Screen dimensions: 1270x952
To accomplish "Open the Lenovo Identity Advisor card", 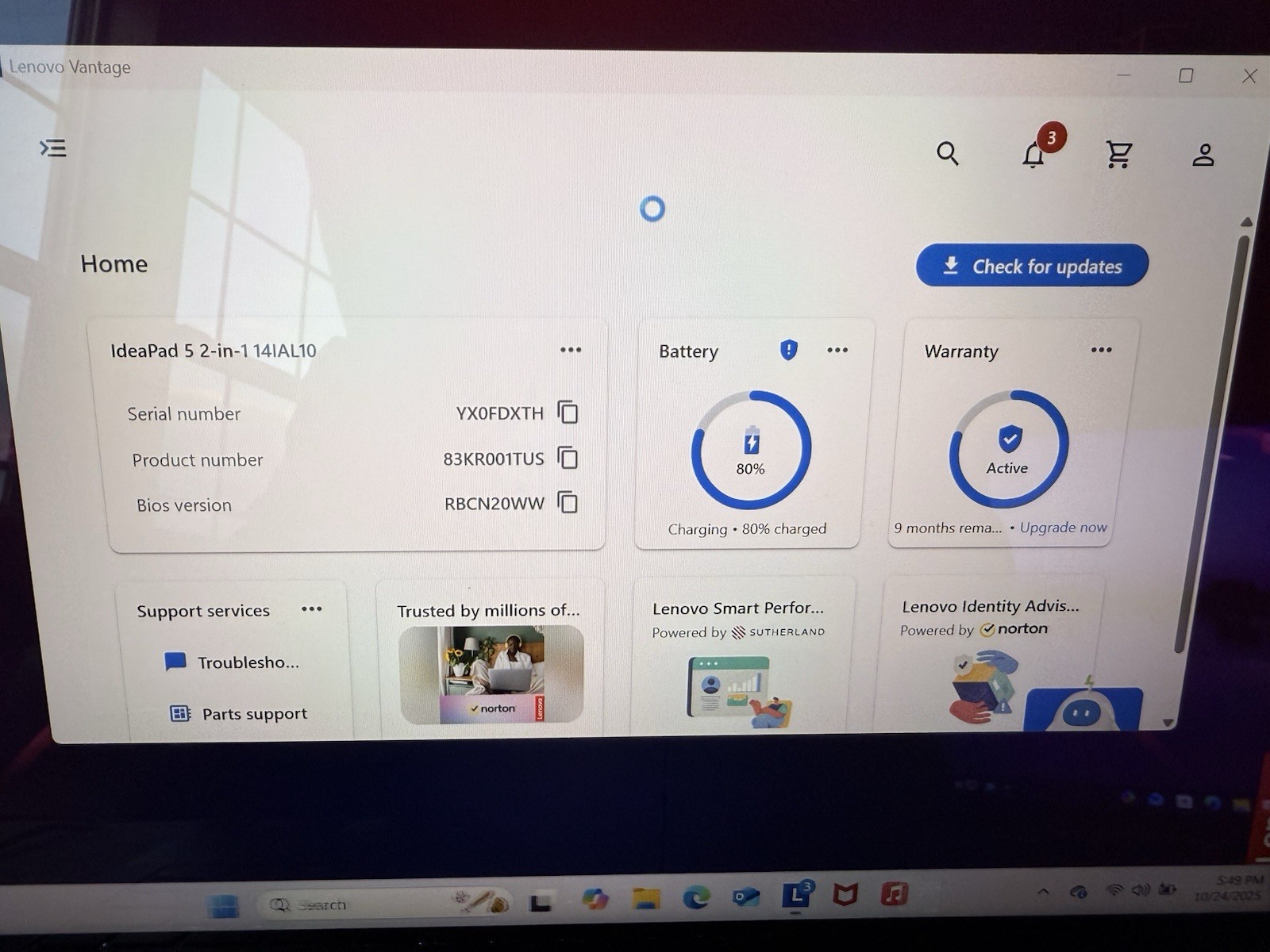I will 990,654.
